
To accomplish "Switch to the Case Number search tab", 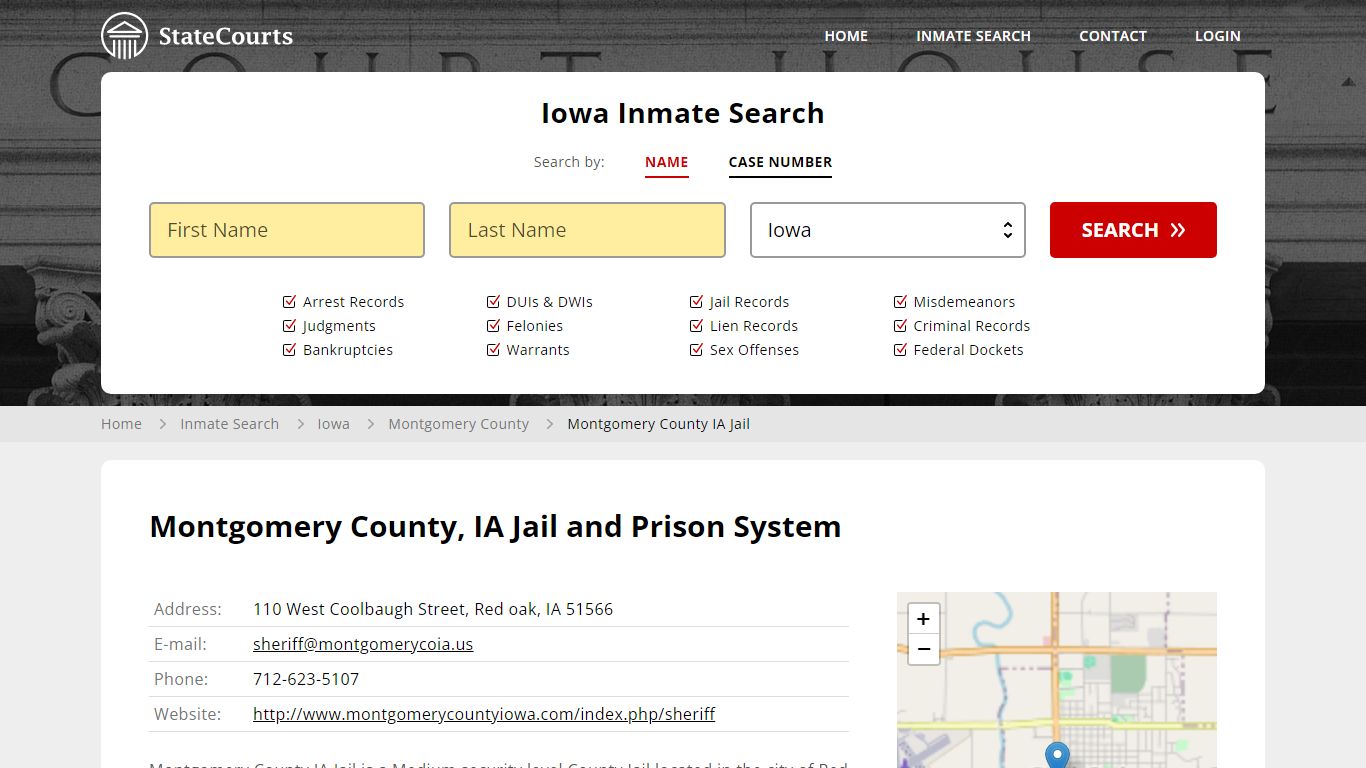I will 780,162.
